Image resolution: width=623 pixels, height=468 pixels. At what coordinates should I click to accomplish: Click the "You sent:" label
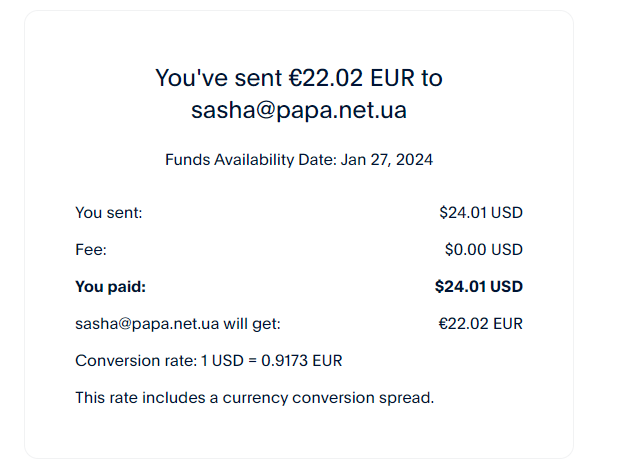109,212
